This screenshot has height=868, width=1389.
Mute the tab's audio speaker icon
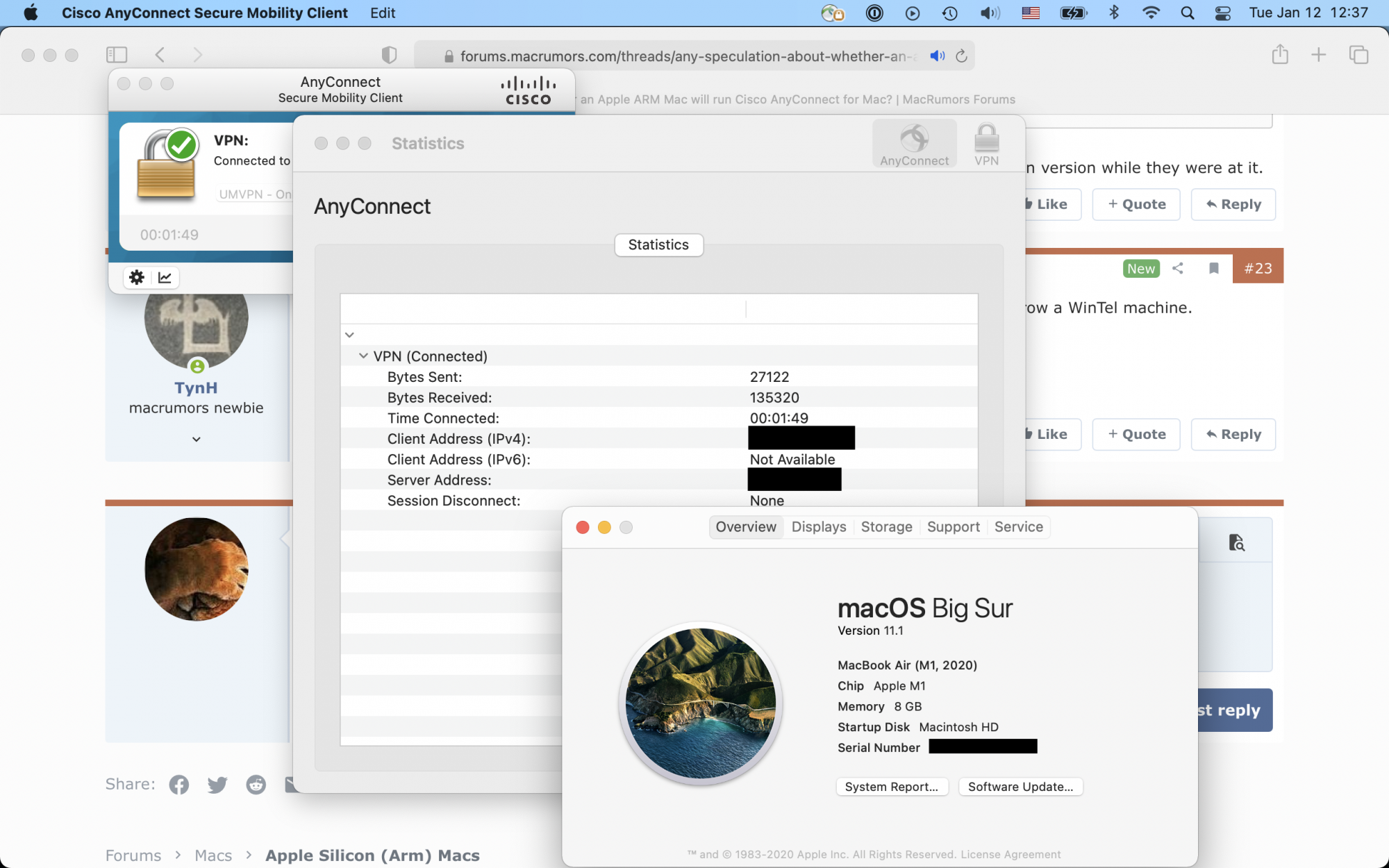click(937, 56)
